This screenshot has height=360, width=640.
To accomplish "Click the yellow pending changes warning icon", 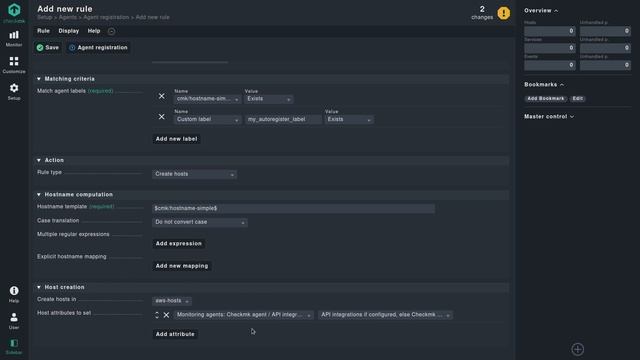I will pyautogui.click(x=504, y=13).
